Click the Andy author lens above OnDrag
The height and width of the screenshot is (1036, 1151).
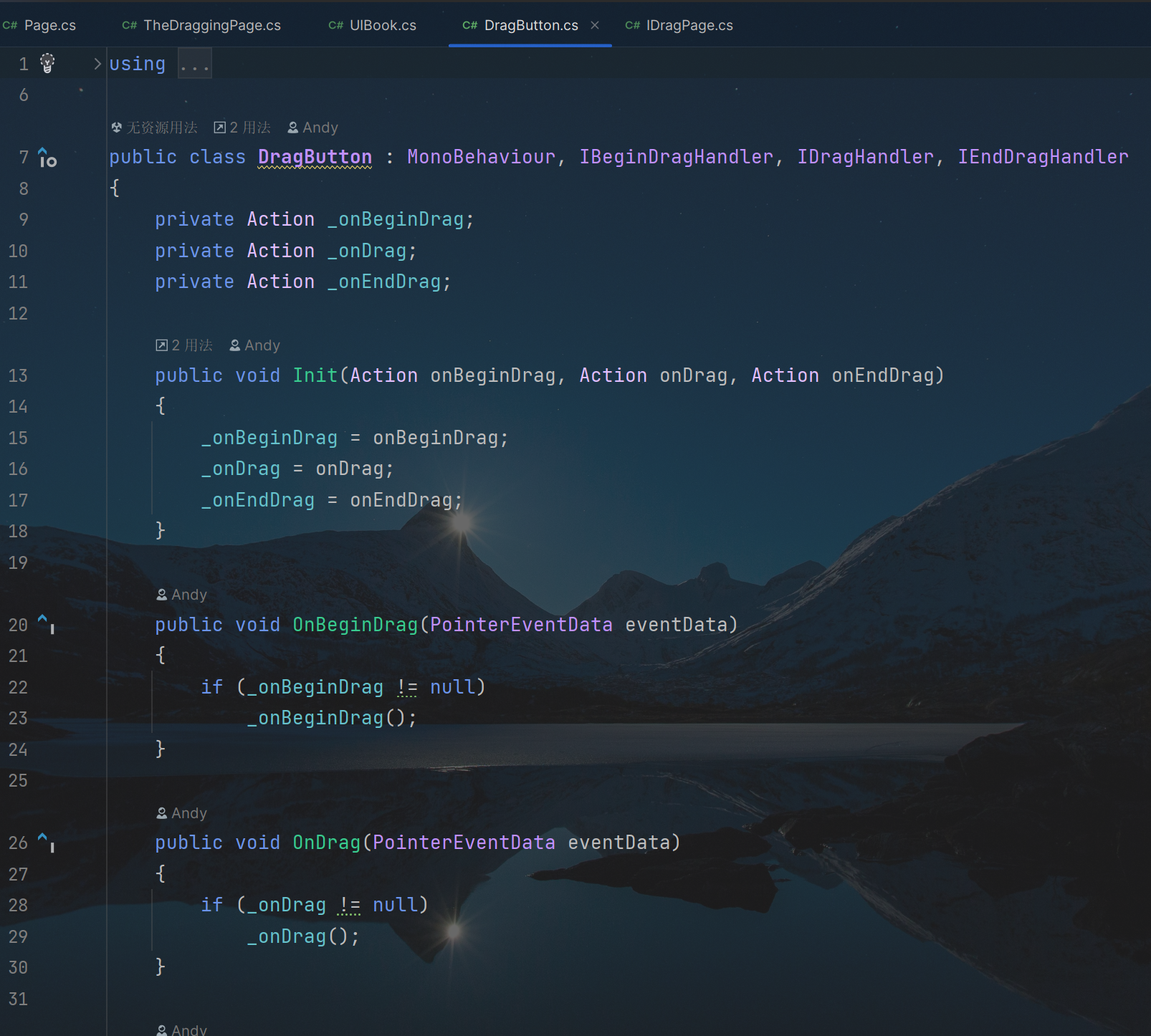point(181,813)
